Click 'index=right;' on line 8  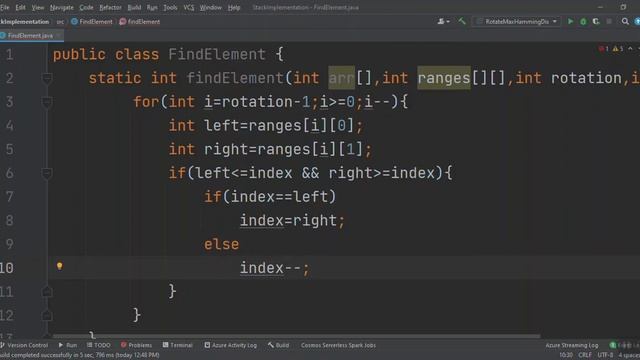pyautogui.click(x=292, y=220)
